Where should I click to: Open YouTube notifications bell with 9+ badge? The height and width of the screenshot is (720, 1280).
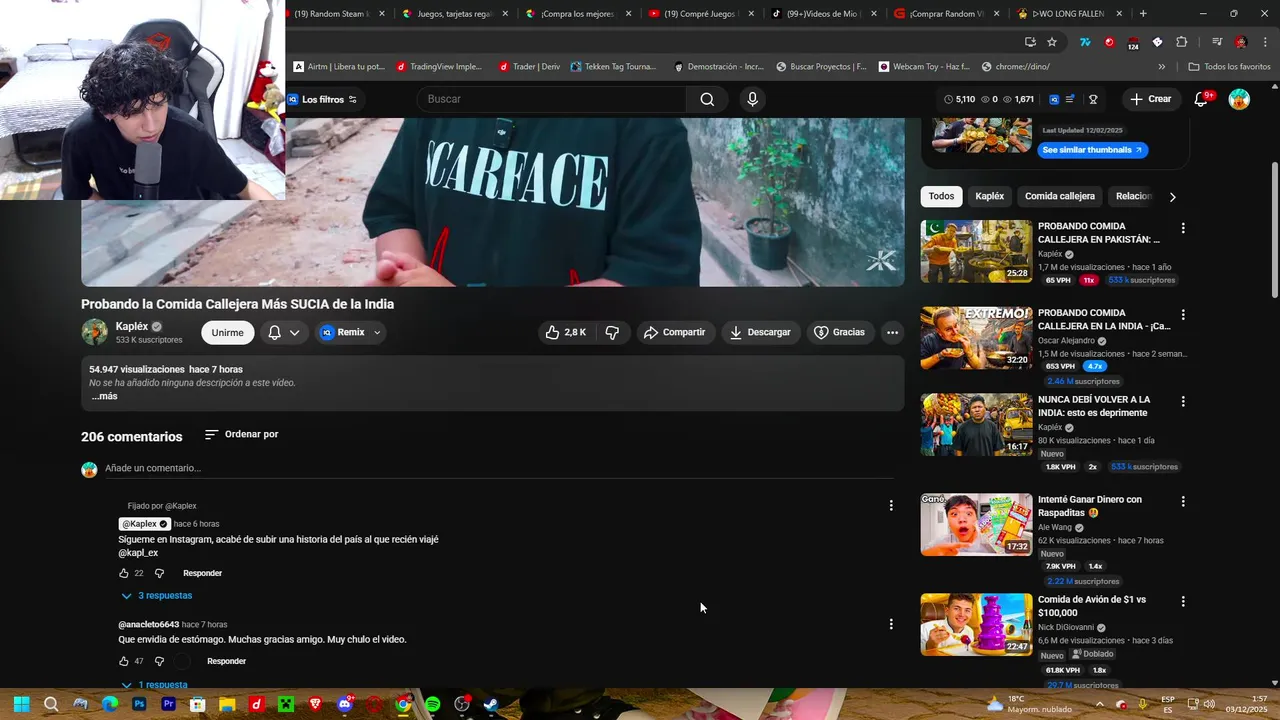pos(1202,99)
